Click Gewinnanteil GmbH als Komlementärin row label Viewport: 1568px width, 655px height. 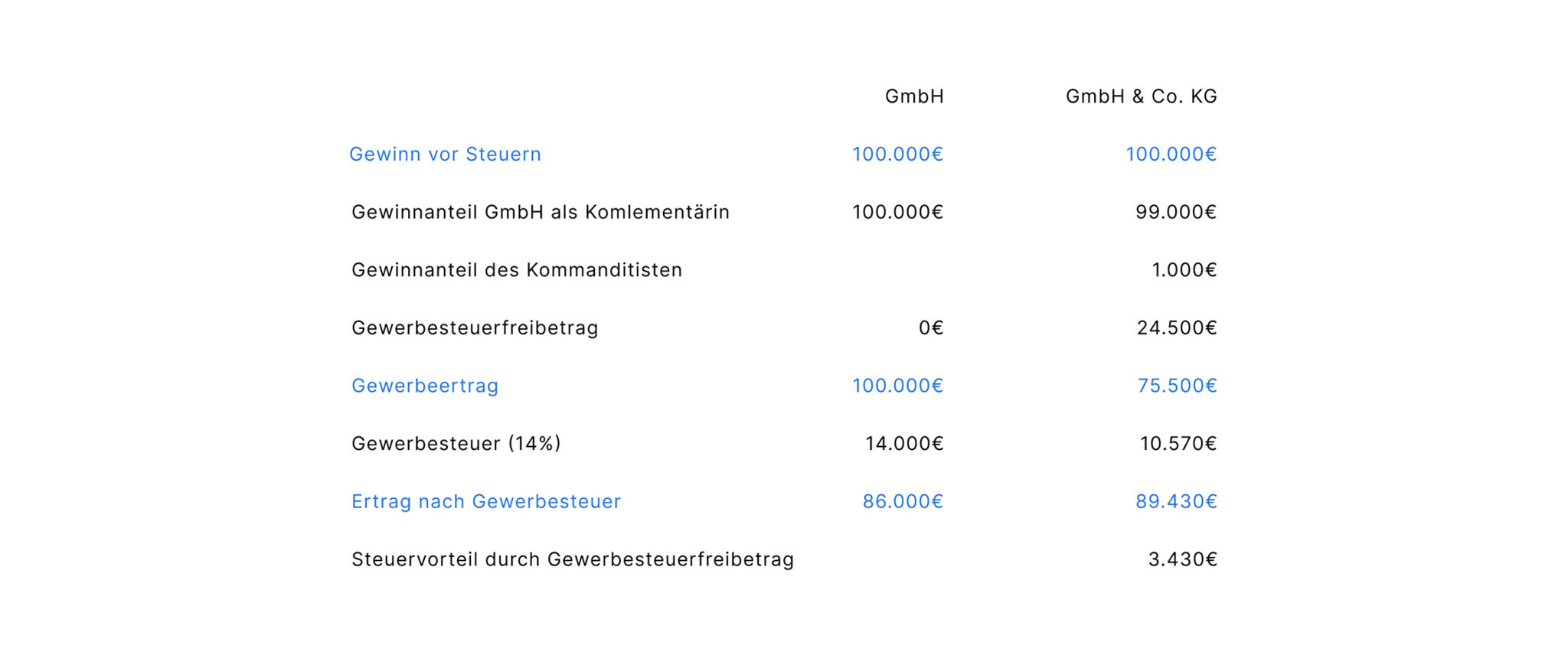tap(540, 212)
